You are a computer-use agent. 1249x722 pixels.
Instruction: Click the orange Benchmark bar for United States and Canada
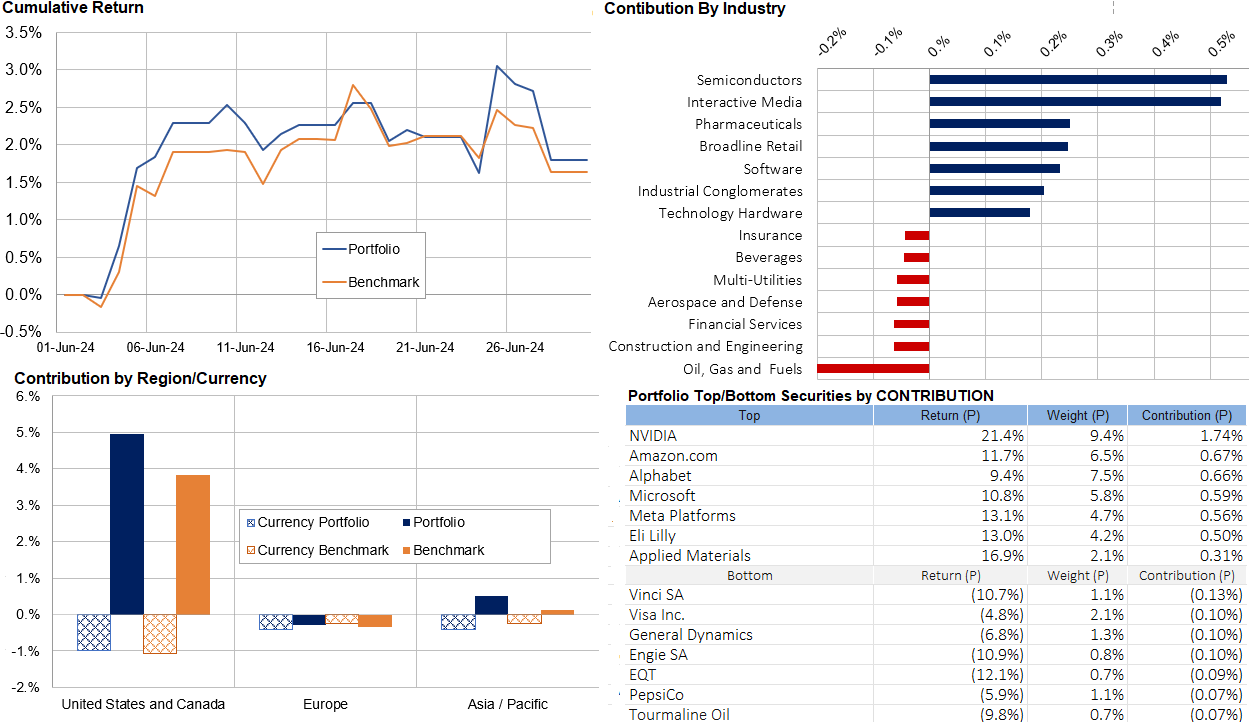point(193,545)
